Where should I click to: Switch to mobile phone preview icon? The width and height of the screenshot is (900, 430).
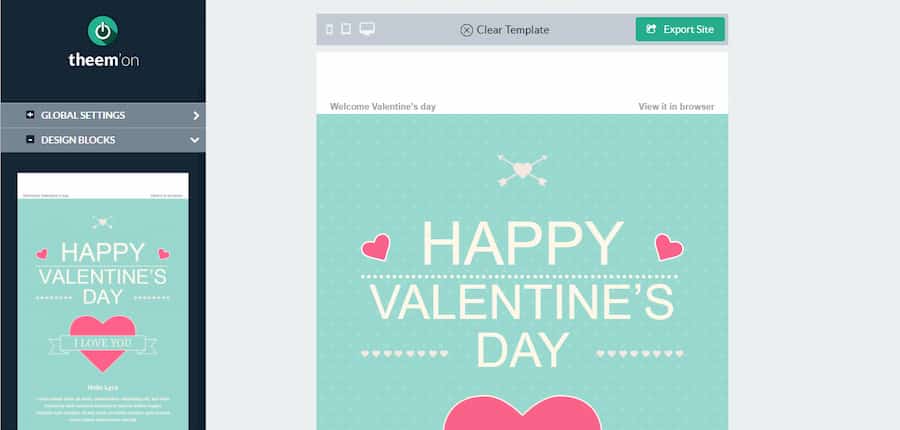click(x=329, y=29)
